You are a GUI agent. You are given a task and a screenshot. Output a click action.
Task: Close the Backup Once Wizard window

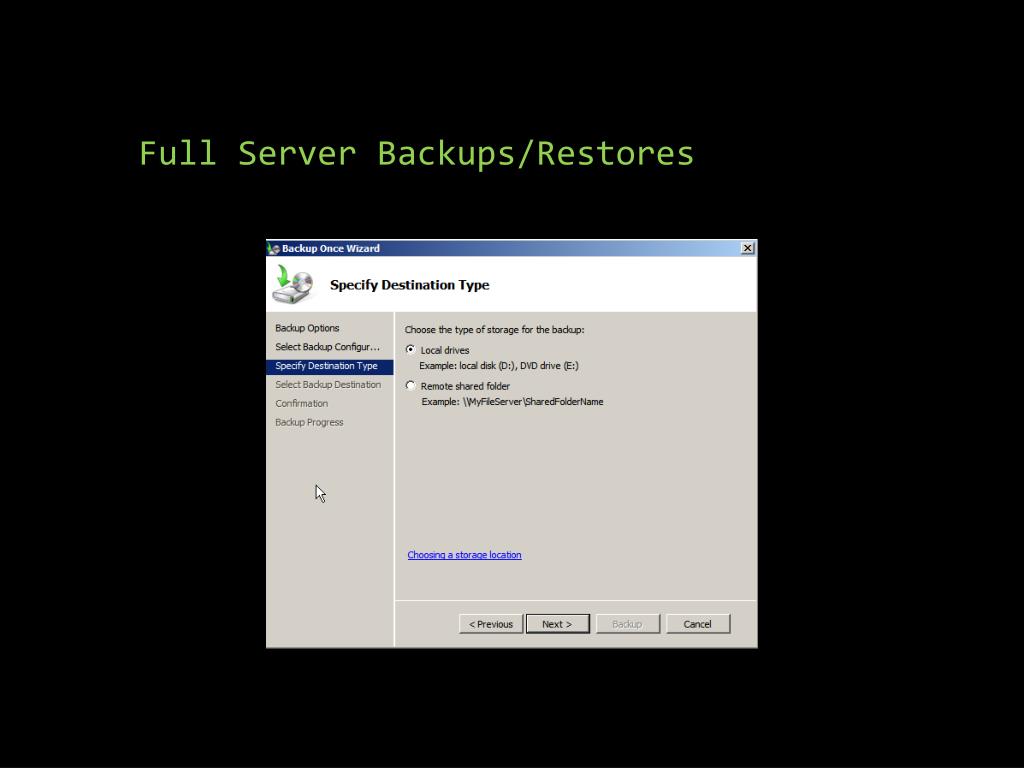click(x=748, y=248)
